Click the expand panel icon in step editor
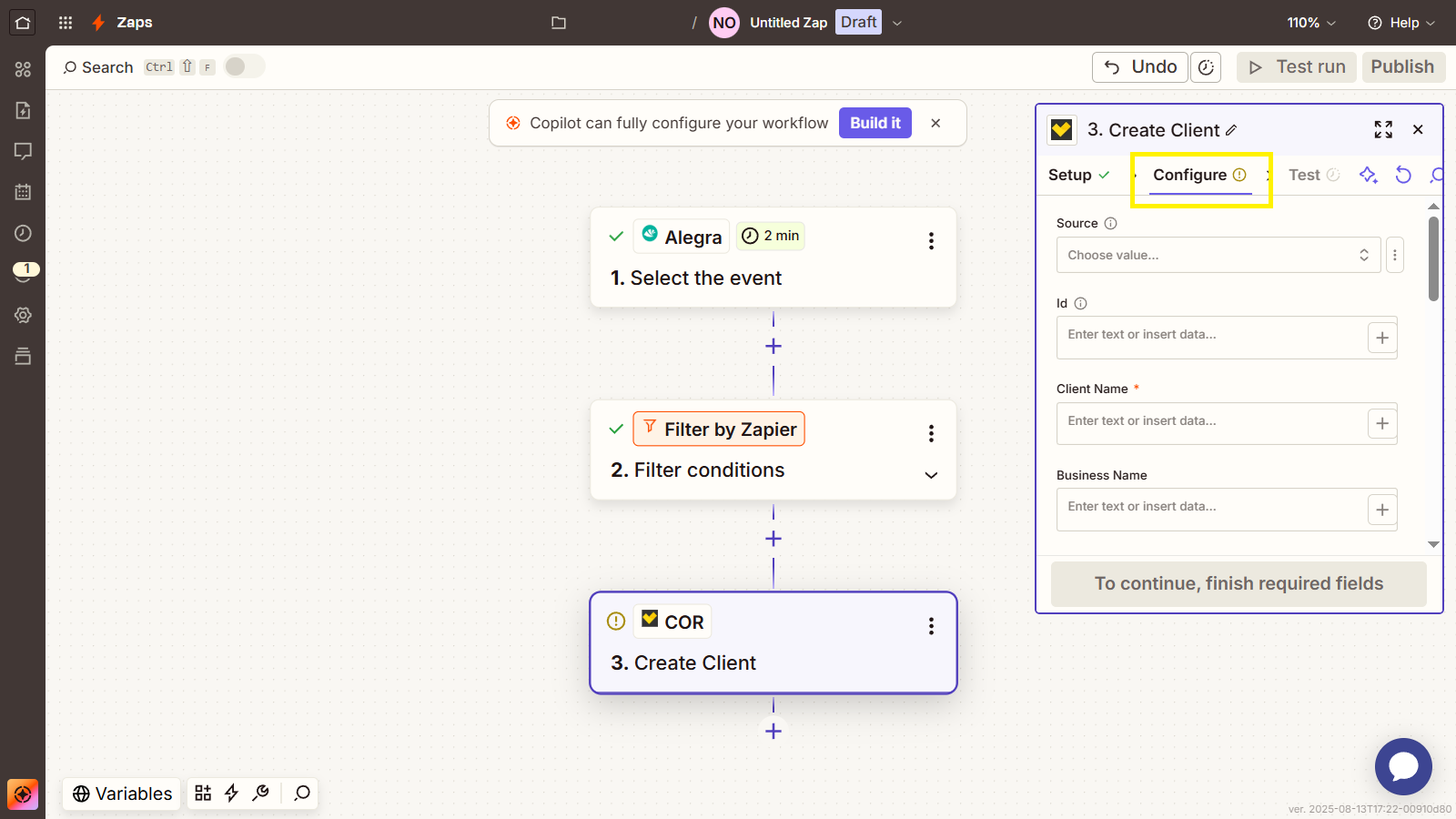Screen dimensions: 1456x819 coord(1383,130)
